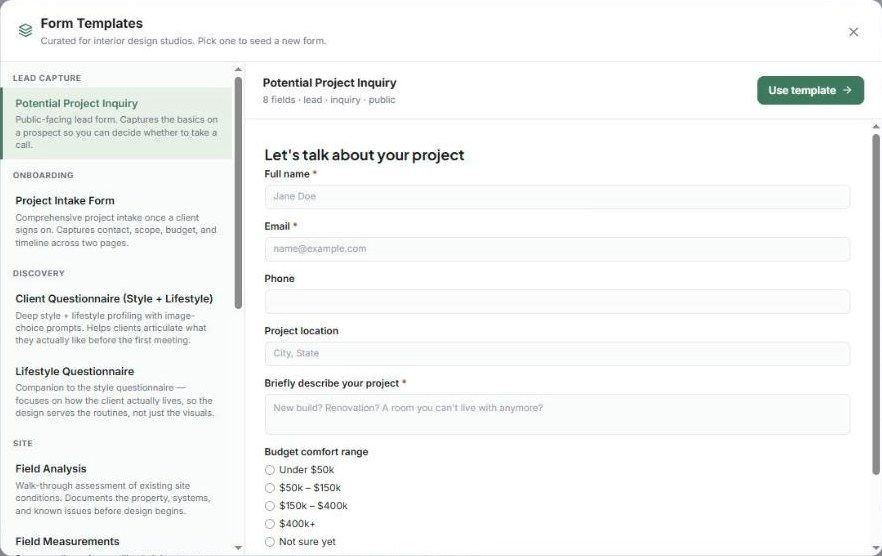Click the project description text area
Image resolution: width=882 pixels, height=556 pixels.
click(x=557, y=415)
